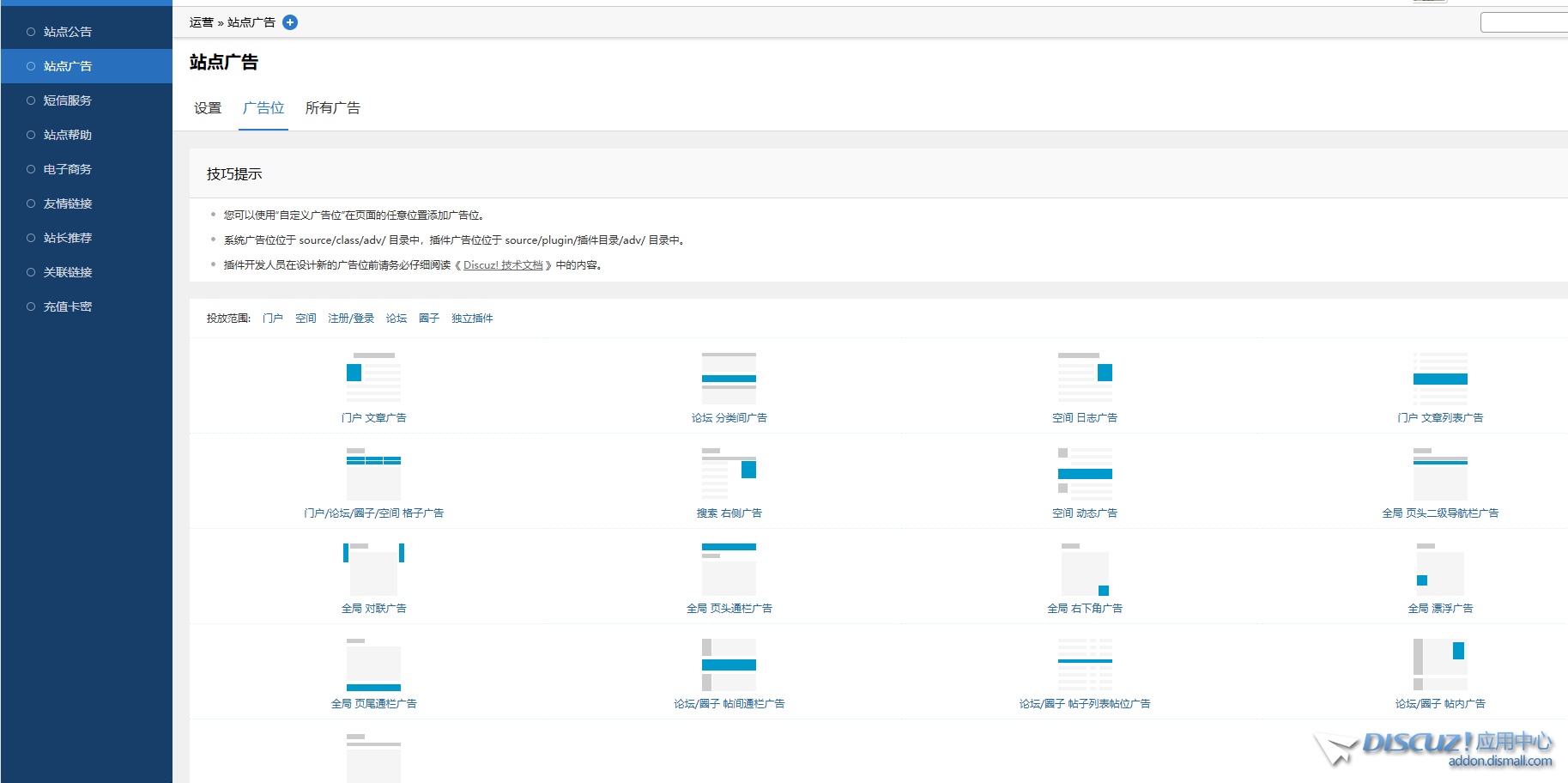Select the 全局 页头通栏广告 icon

click(x=729, y=568)
